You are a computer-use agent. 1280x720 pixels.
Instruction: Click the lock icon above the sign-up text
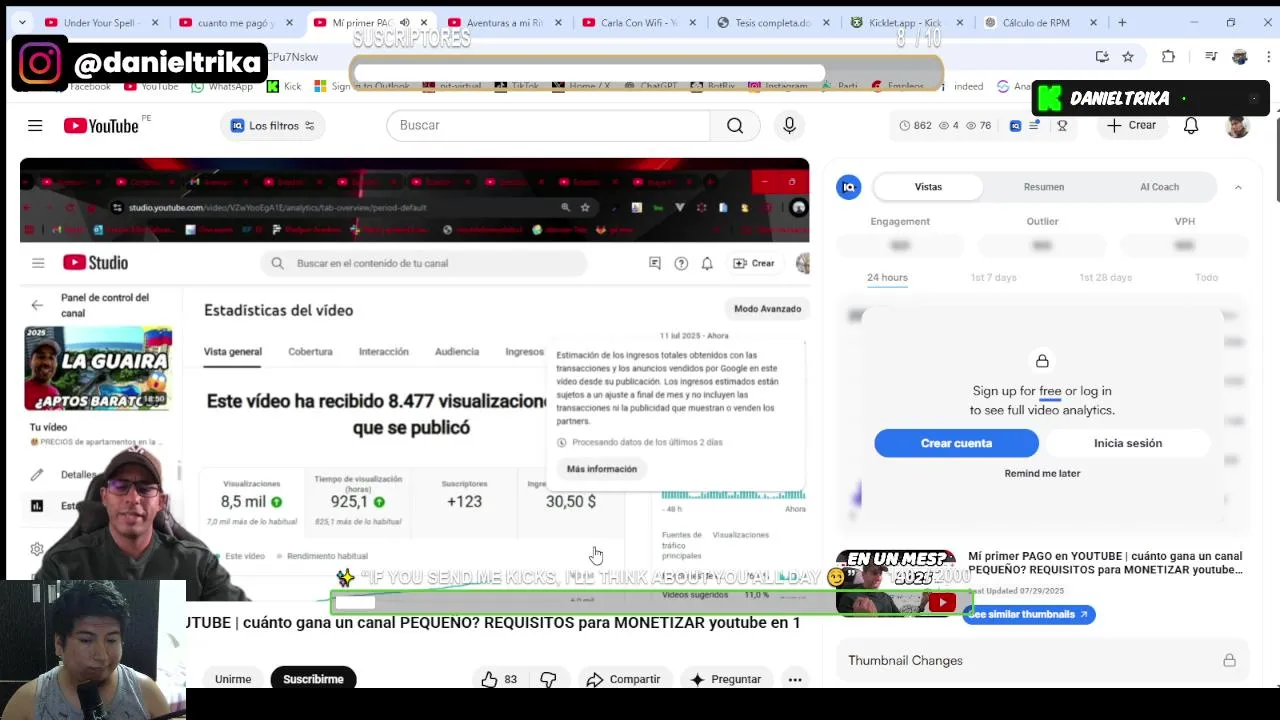(1042, 361)
